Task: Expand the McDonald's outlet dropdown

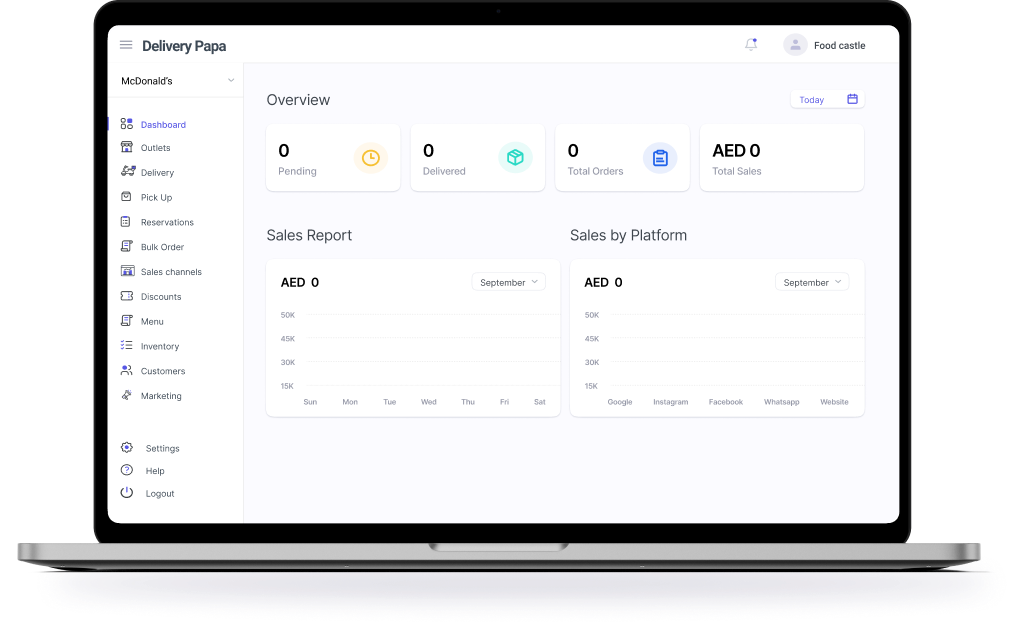Action: coord(176,81)
